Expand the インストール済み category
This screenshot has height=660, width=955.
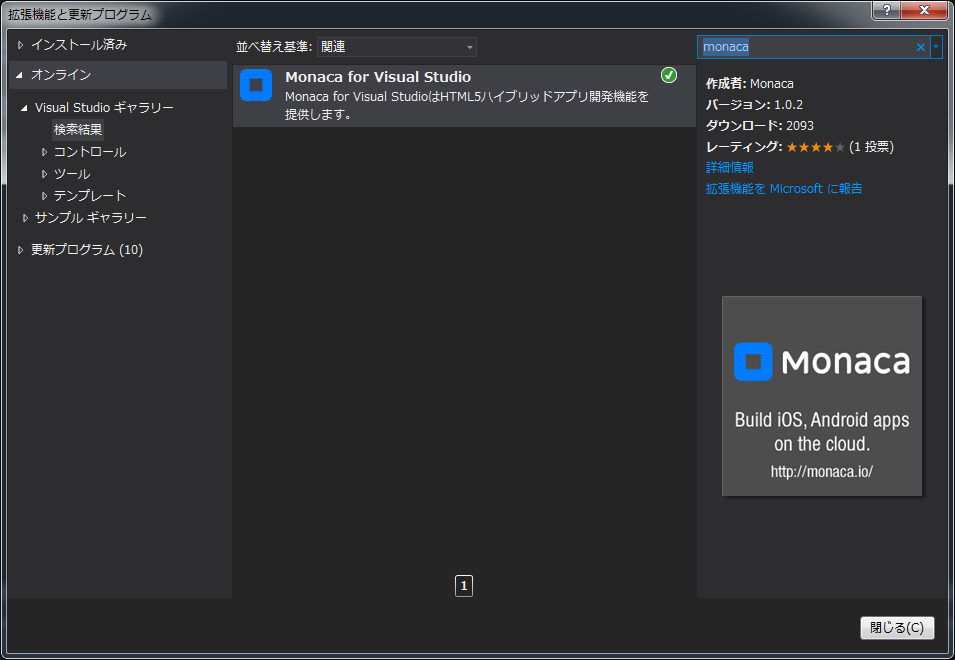click(20, 45)
